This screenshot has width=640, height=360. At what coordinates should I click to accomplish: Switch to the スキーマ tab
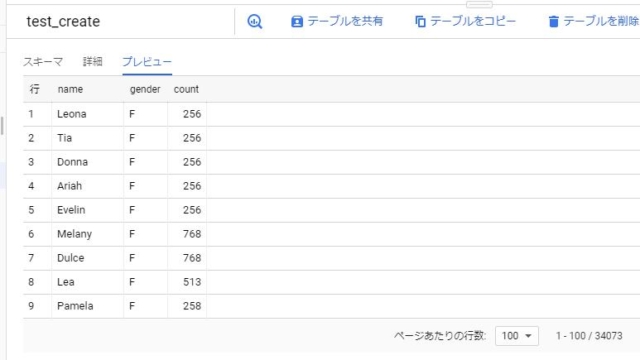43,62
